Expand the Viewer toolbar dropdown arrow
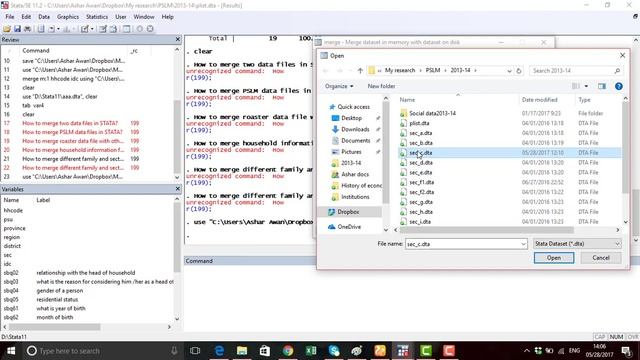640x360 pixels. point(58,29)
